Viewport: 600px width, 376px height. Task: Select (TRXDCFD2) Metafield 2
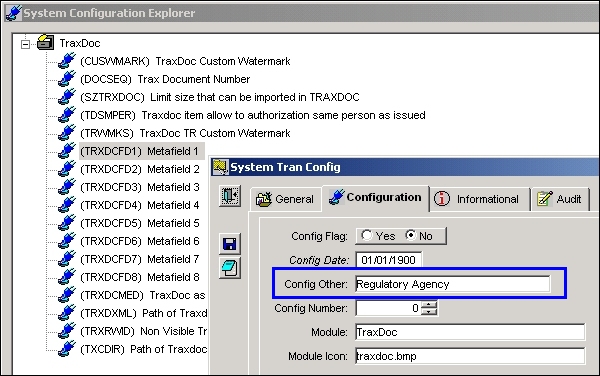coord(140,169)
